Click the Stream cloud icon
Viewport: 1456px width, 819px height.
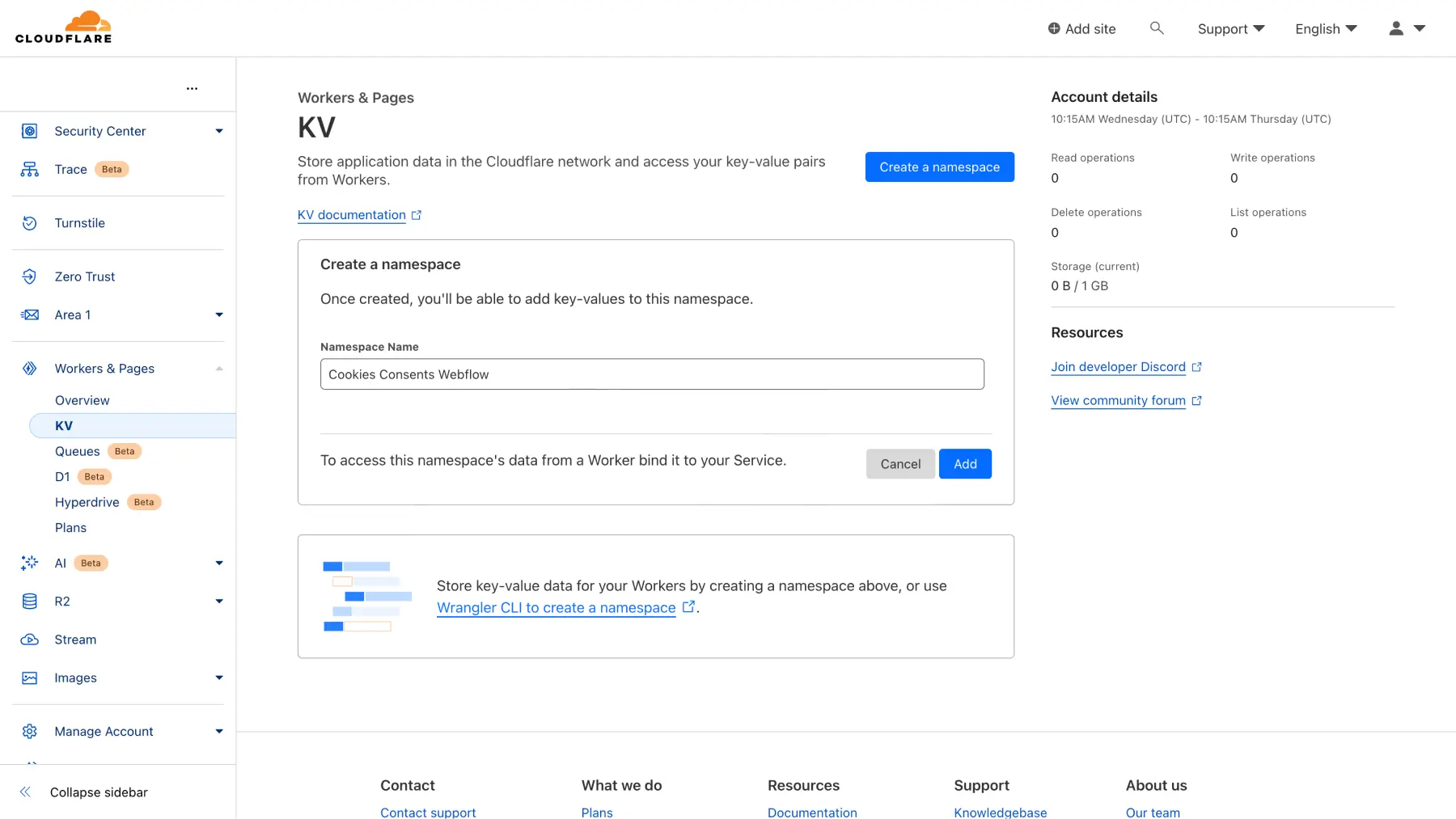click(30, 640)
